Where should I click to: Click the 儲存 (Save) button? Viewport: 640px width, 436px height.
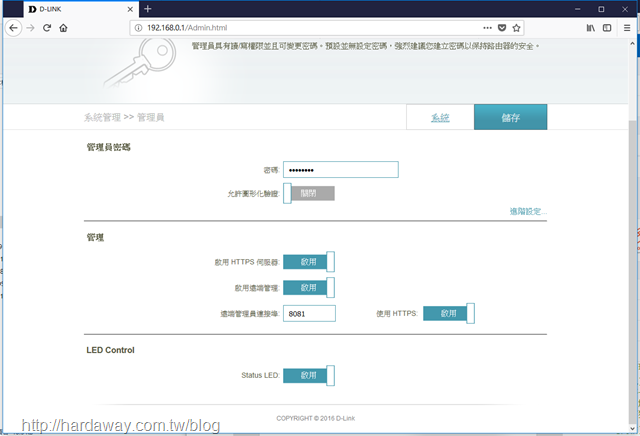(x=511, y=118)
